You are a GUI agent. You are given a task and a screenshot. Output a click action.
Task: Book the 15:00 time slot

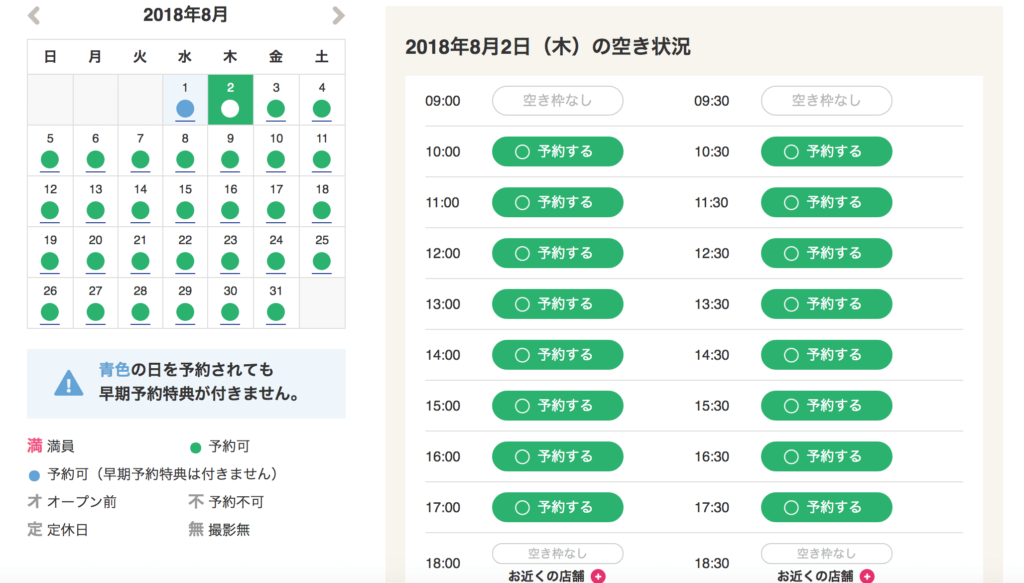tap(557, 406)
